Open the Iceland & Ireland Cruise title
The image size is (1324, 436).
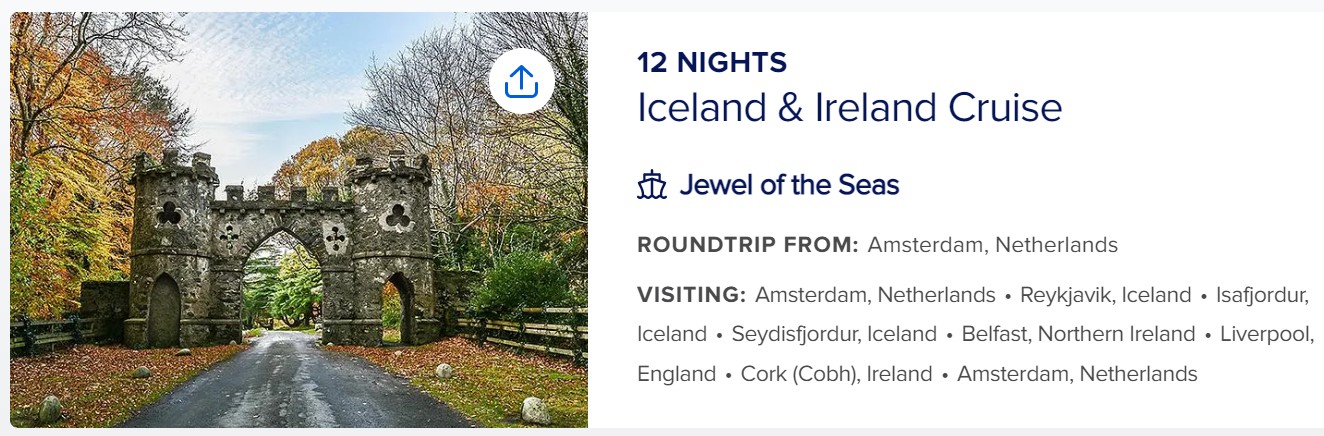[849, 108]
